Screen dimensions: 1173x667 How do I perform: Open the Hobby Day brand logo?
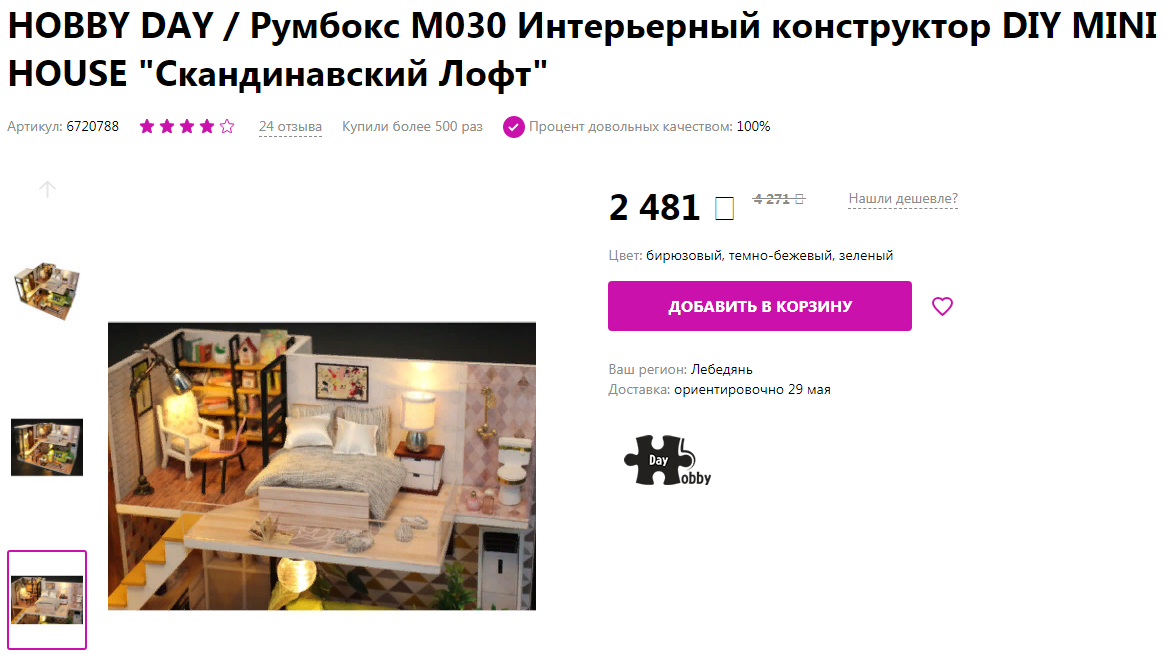point(667,461)
